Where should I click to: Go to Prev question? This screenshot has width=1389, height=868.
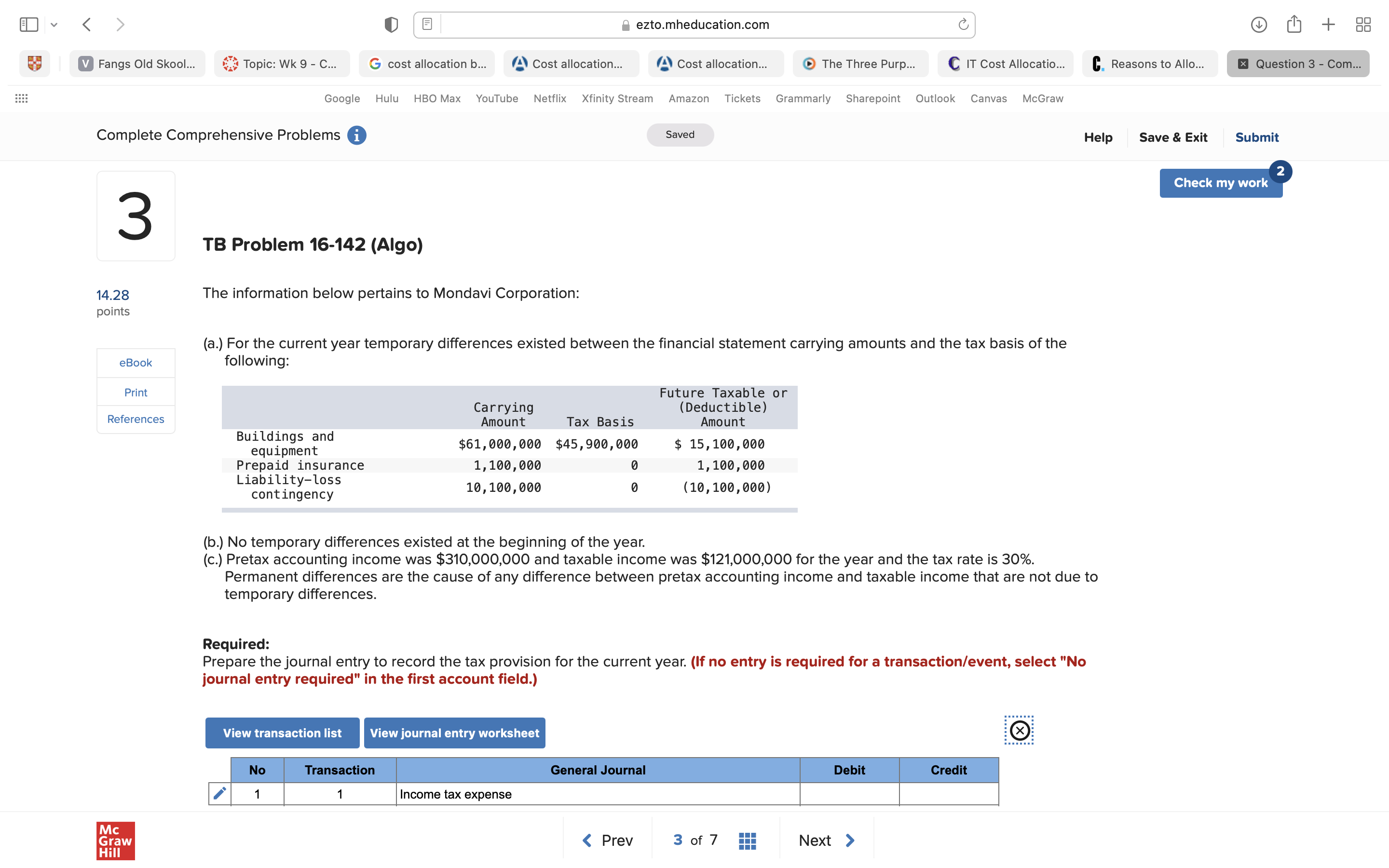pyautogui.click(x=607, y=841)
